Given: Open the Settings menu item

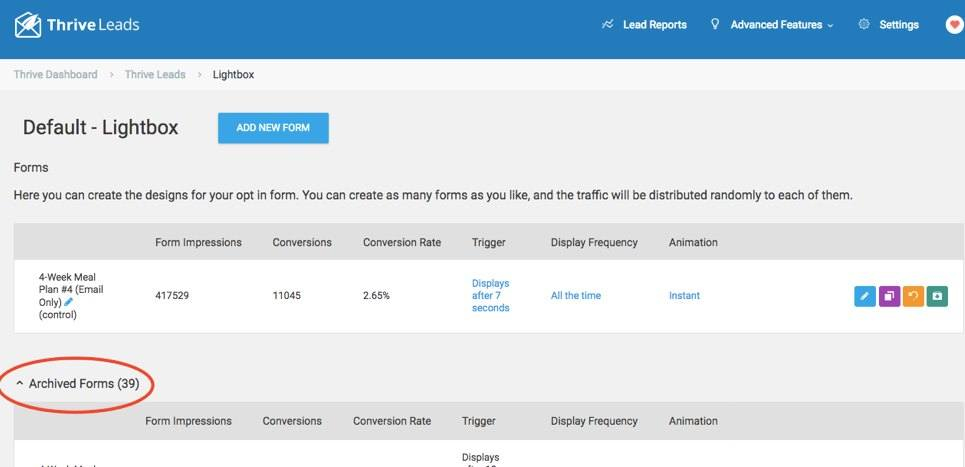Looking at the screenshot, I should coord(899,25).
